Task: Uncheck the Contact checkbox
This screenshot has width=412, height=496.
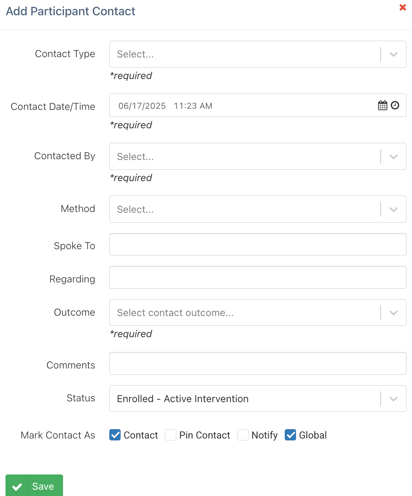Action: [x=115, y=435]
